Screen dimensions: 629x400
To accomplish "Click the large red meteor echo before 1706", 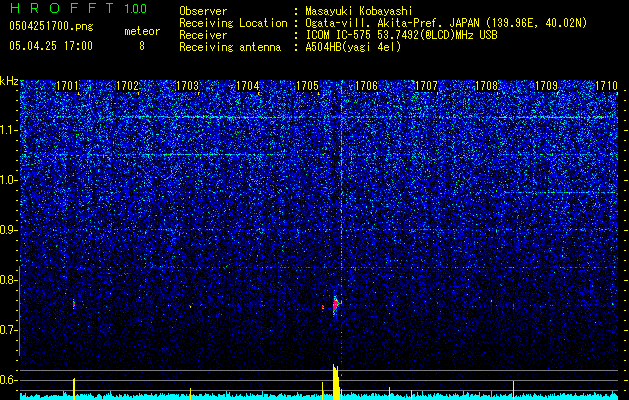I will [336, 306].
